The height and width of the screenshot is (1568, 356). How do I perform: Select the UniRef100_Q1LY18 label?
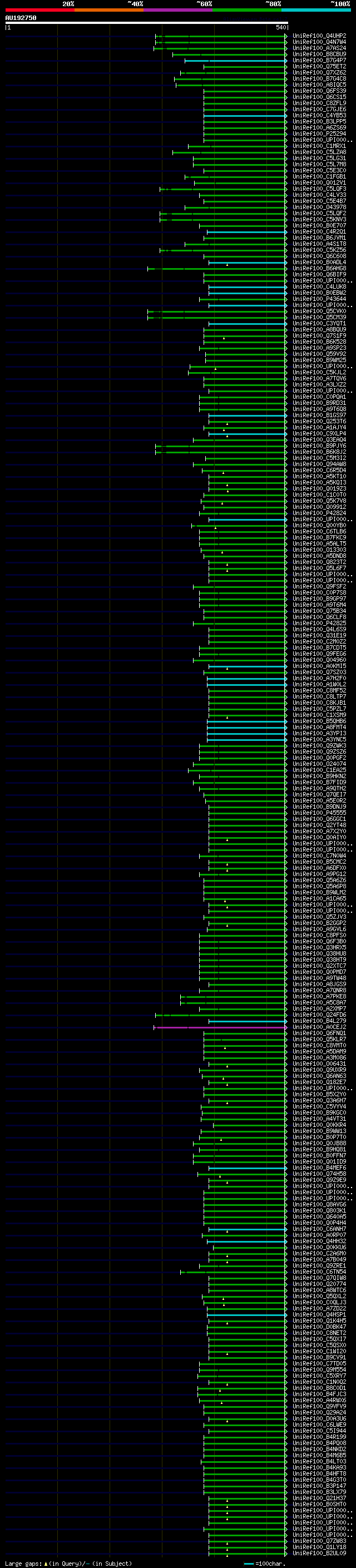tap(319, 1547)
